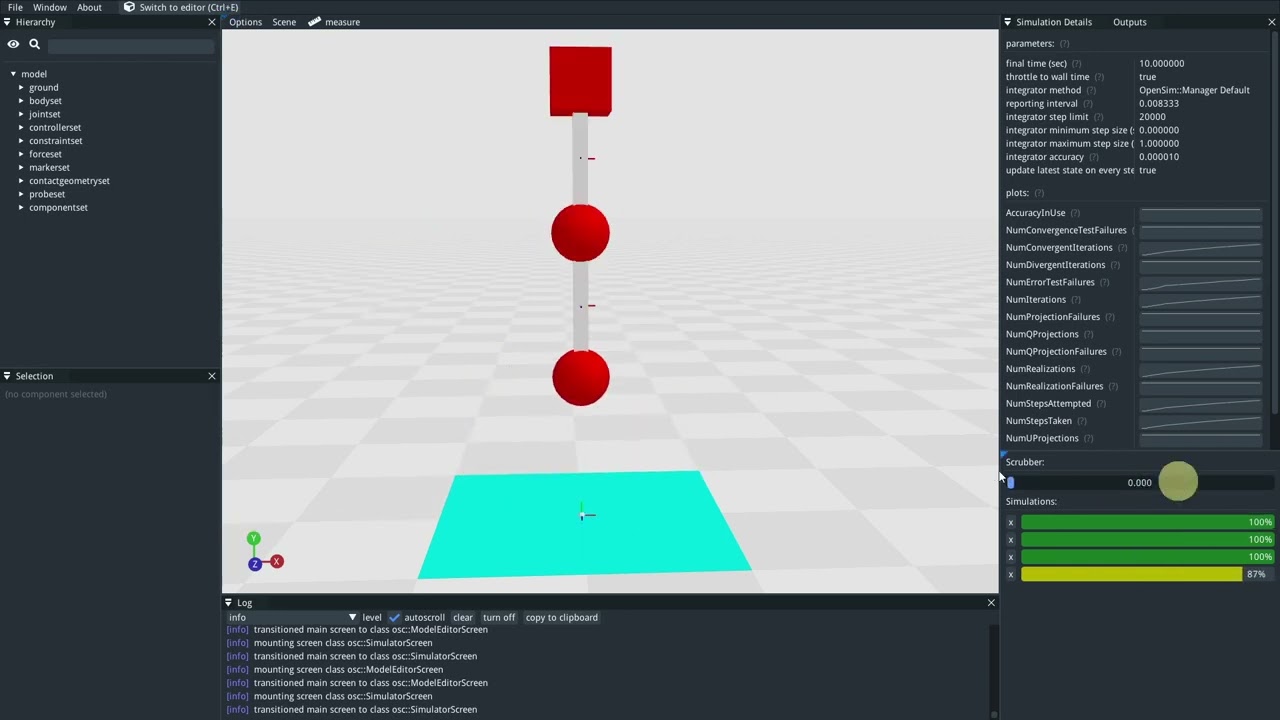Click the green Y axis gizmo
The height and width of the screenshot is (720, 1280).
253,538
